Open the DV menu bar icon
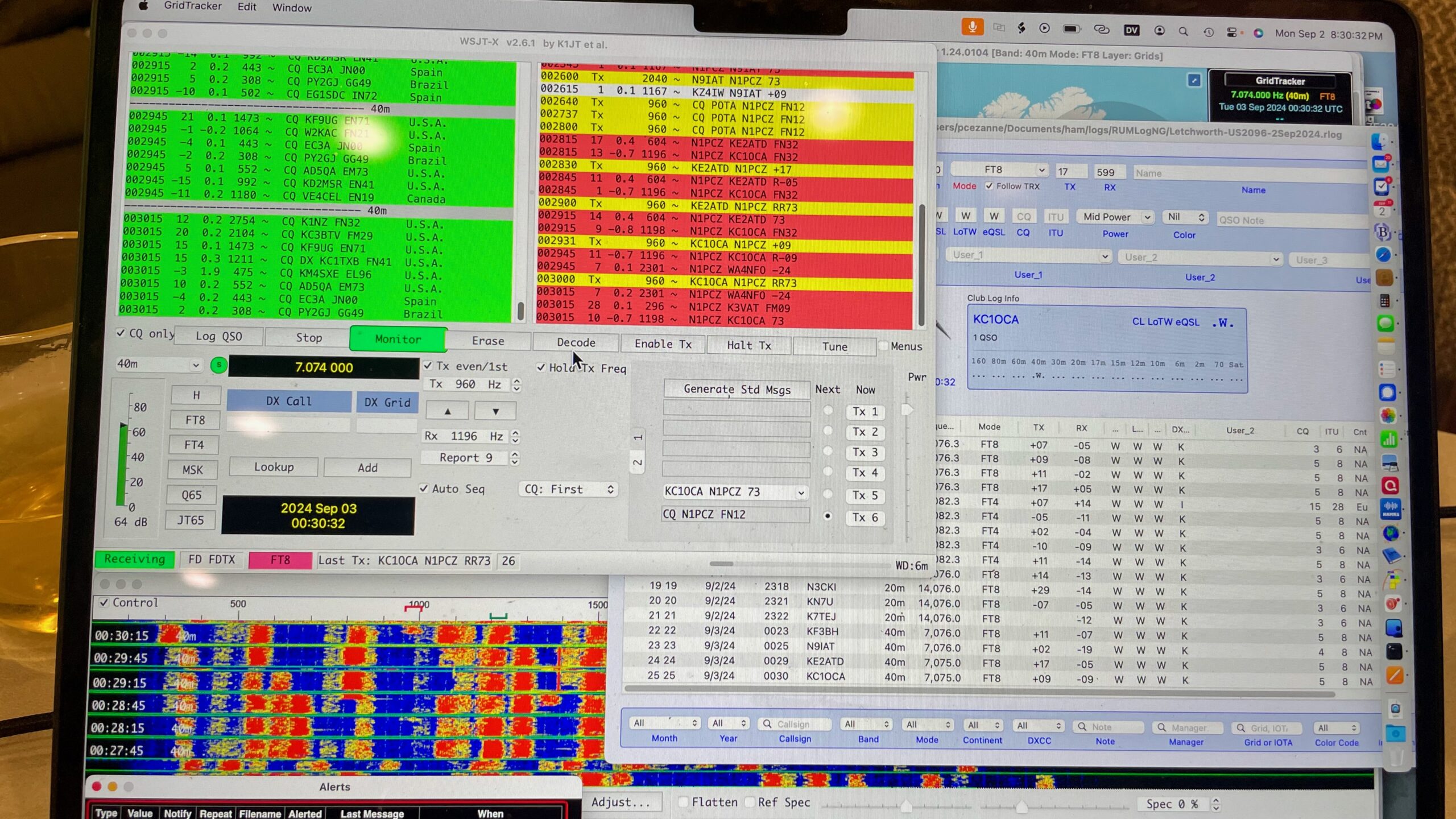 click(x=1131, y=30)
